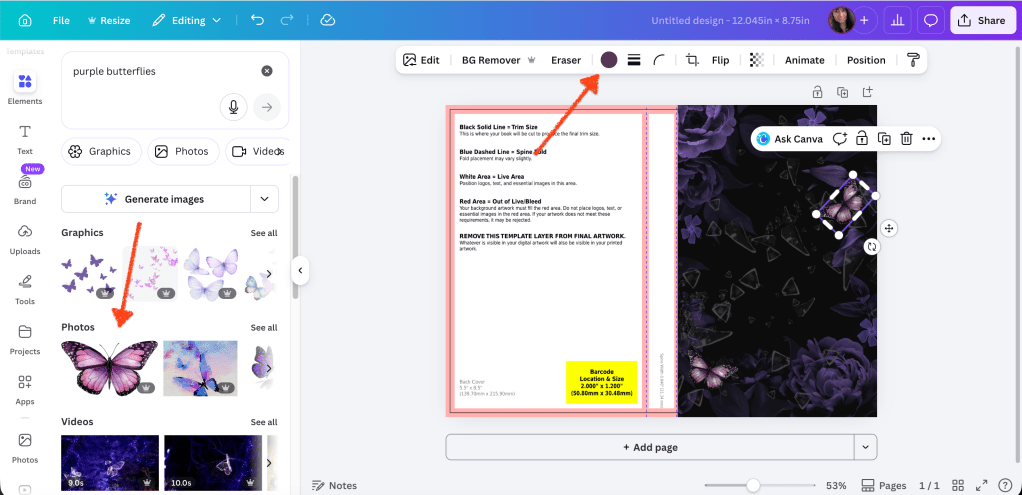This screenshot has height=495, width=1022.
Task: Show more Graphics with arrow
Action: click(x=269, y=274)
